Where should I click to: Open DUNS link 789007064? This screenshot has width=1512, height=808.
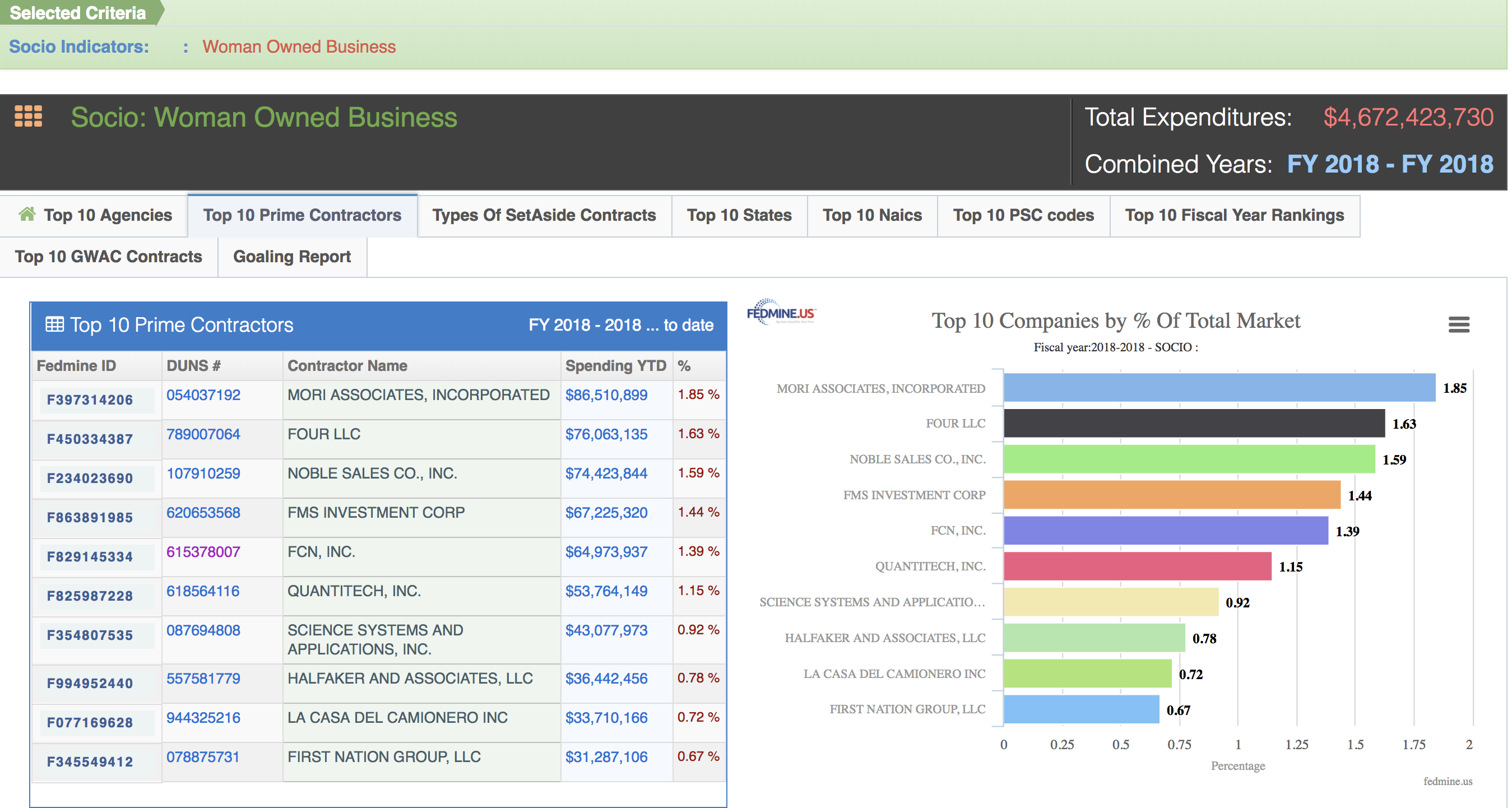[x=203, y=434]
